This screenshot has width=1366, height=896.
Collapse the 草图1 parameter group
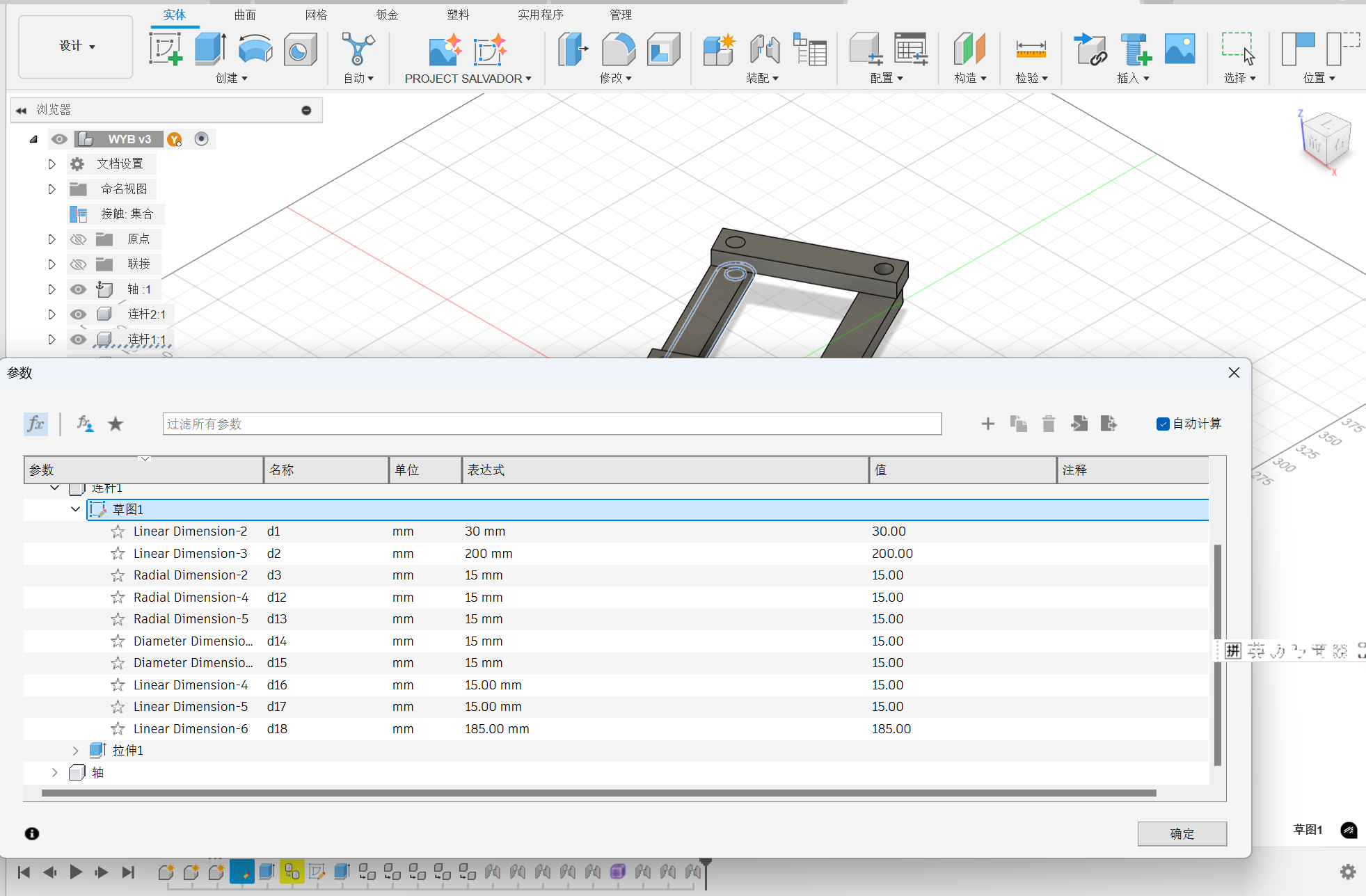tap(75, 509)
